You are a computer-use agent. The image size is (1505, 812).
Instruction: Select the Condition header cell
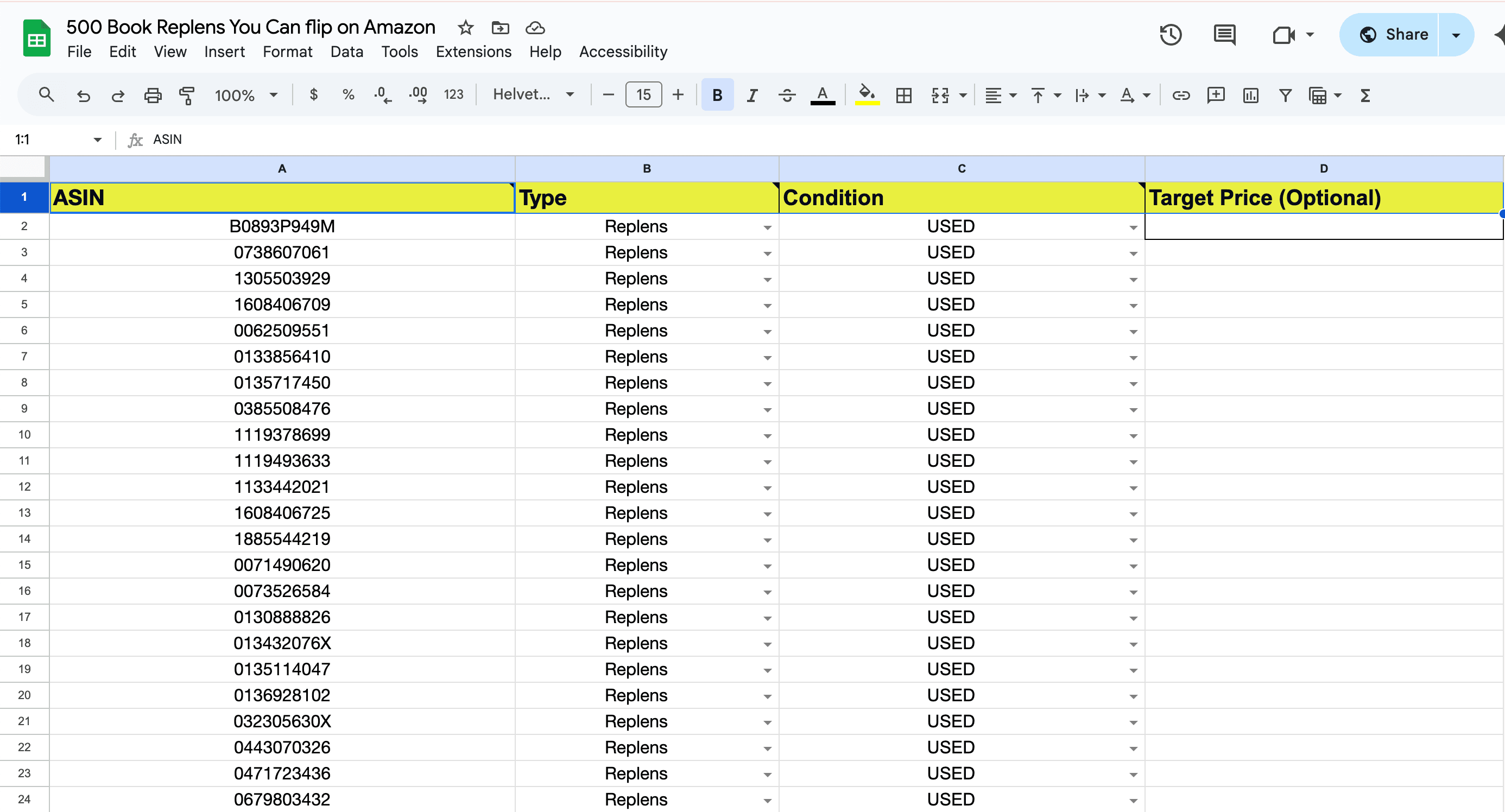coord(962,198)
